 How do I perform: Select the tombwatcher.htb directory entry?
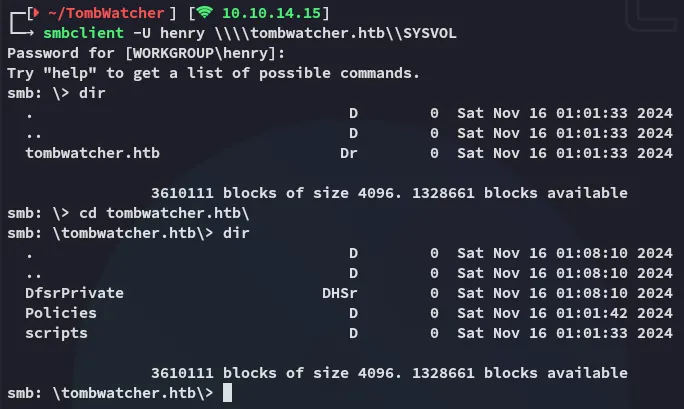(x=92, y=153)
